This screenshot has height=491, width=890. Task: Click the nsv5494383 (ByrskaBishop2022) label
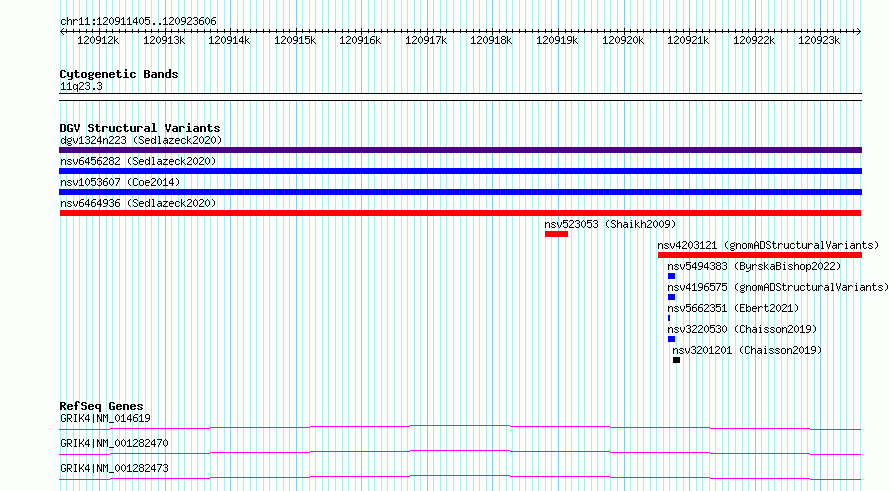(x=754, y=266)
